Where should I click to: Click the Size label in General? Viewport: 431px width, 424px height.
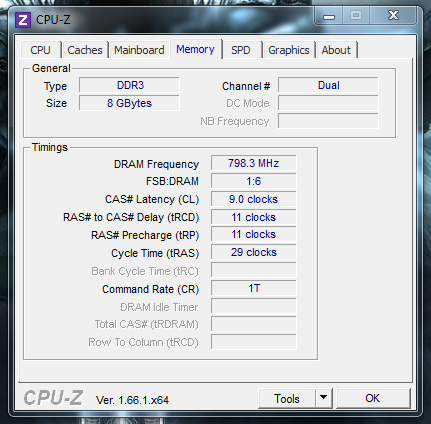coord(56,103)
